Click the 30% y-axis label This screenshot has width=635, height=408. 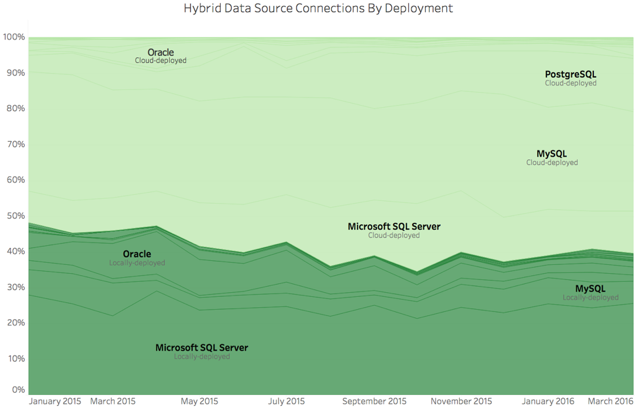16,287
